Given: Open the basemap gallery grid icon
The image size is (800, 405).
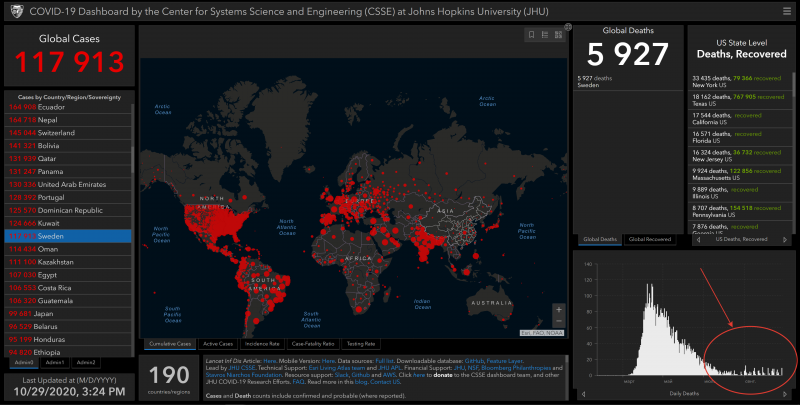Looking at the screenshot, I should pyautogui.click(x=559, y=35).
